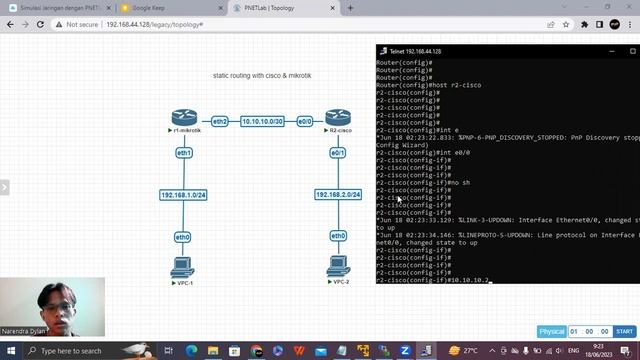Open Task View in taskbar
This screenshot has width=640, height=360.
coord(168,351)
